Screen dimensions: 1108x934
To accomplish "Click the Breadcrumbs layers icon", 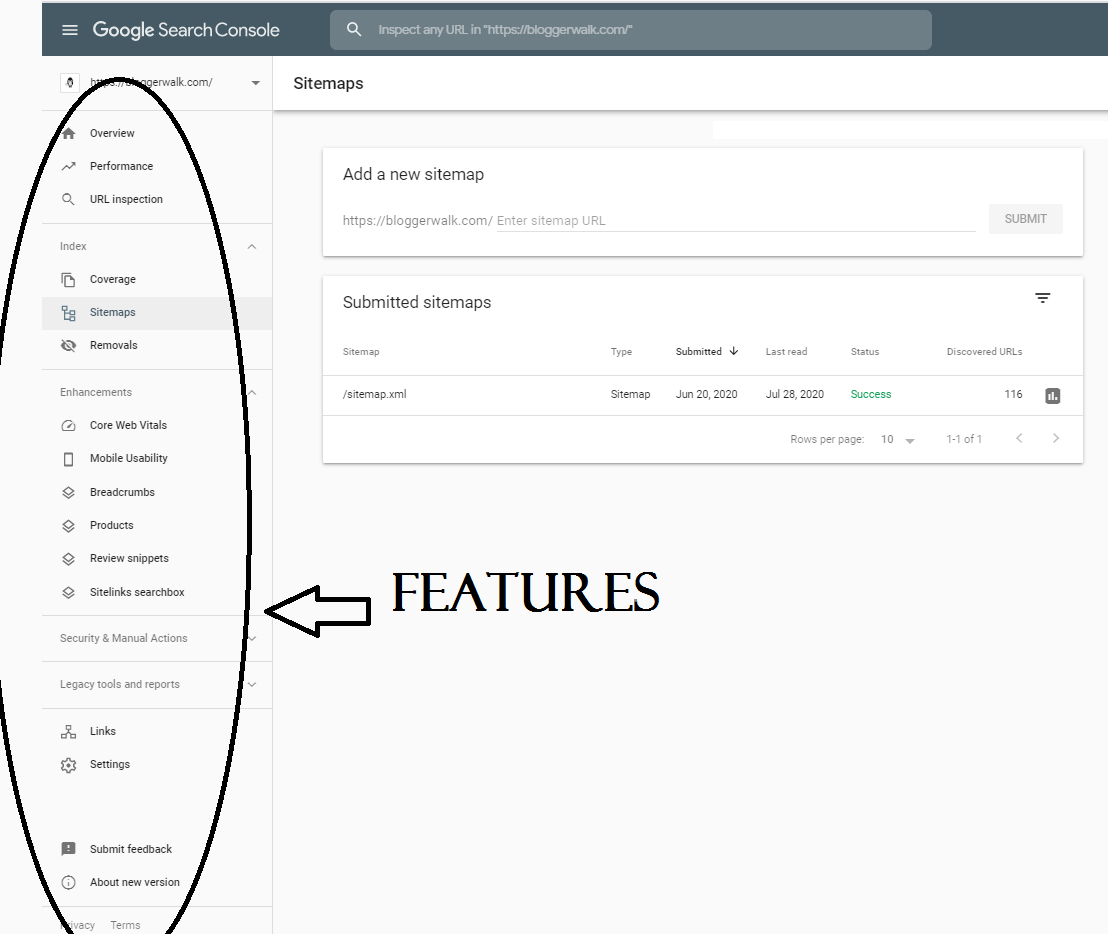I will [69, 492].
